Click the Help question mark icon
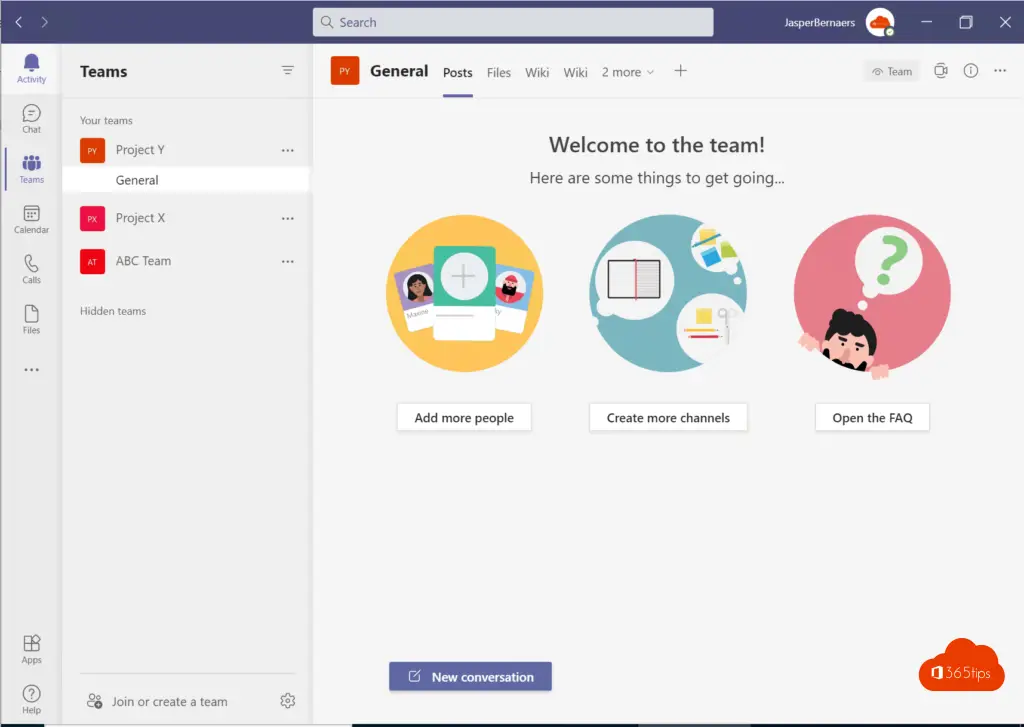The height and width of the screenshot is (727, 1024). coord(31,698)
